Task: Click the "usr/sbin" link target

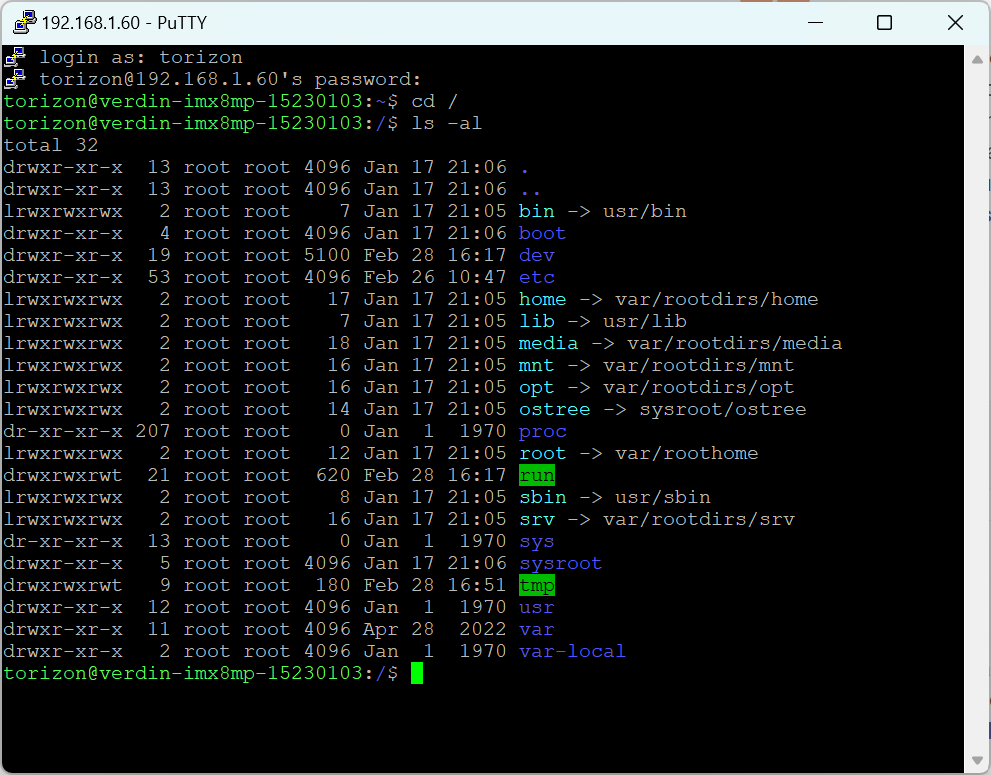Action: pos(663,497)
